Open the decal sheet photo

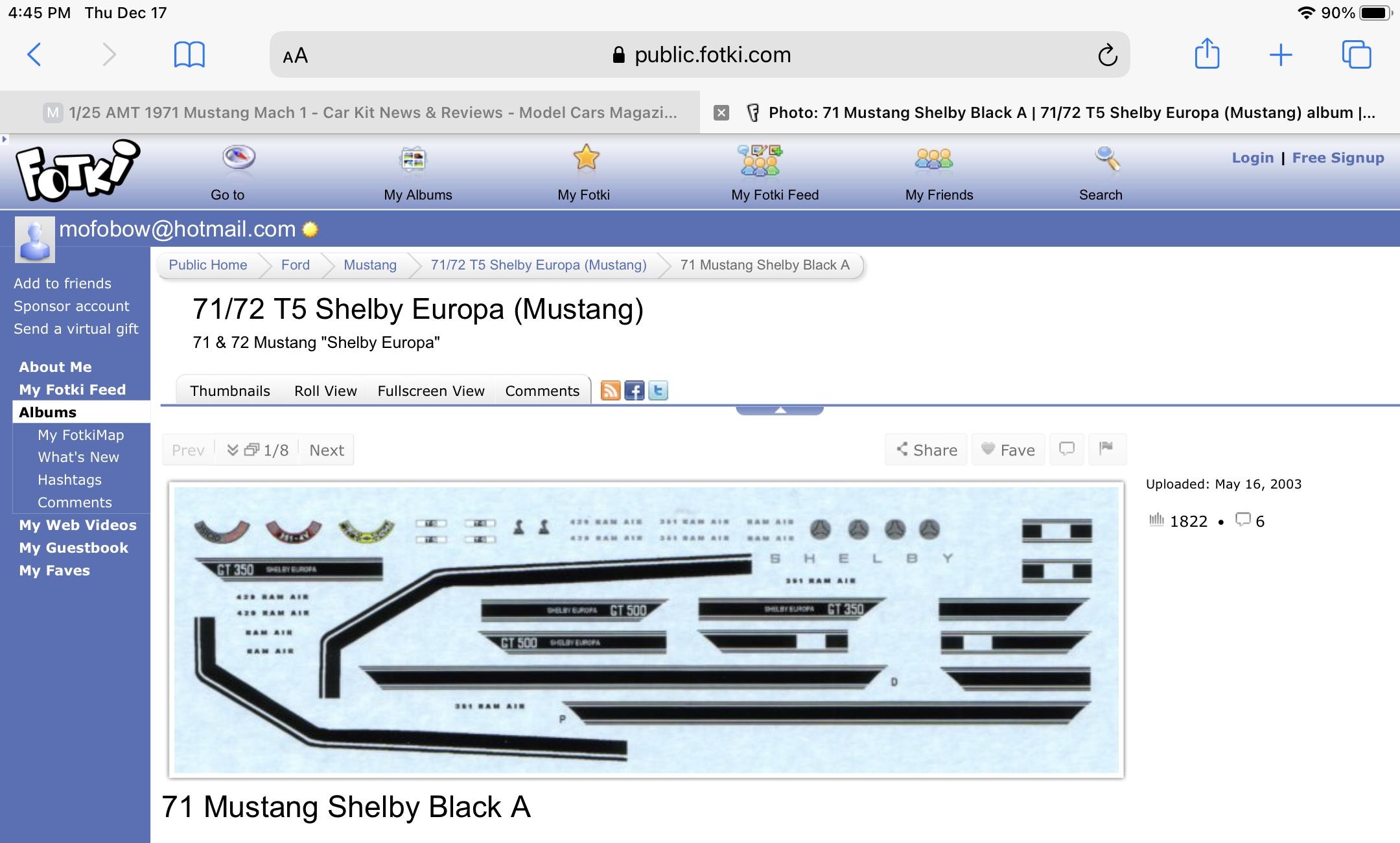click(x=646, y=629)
